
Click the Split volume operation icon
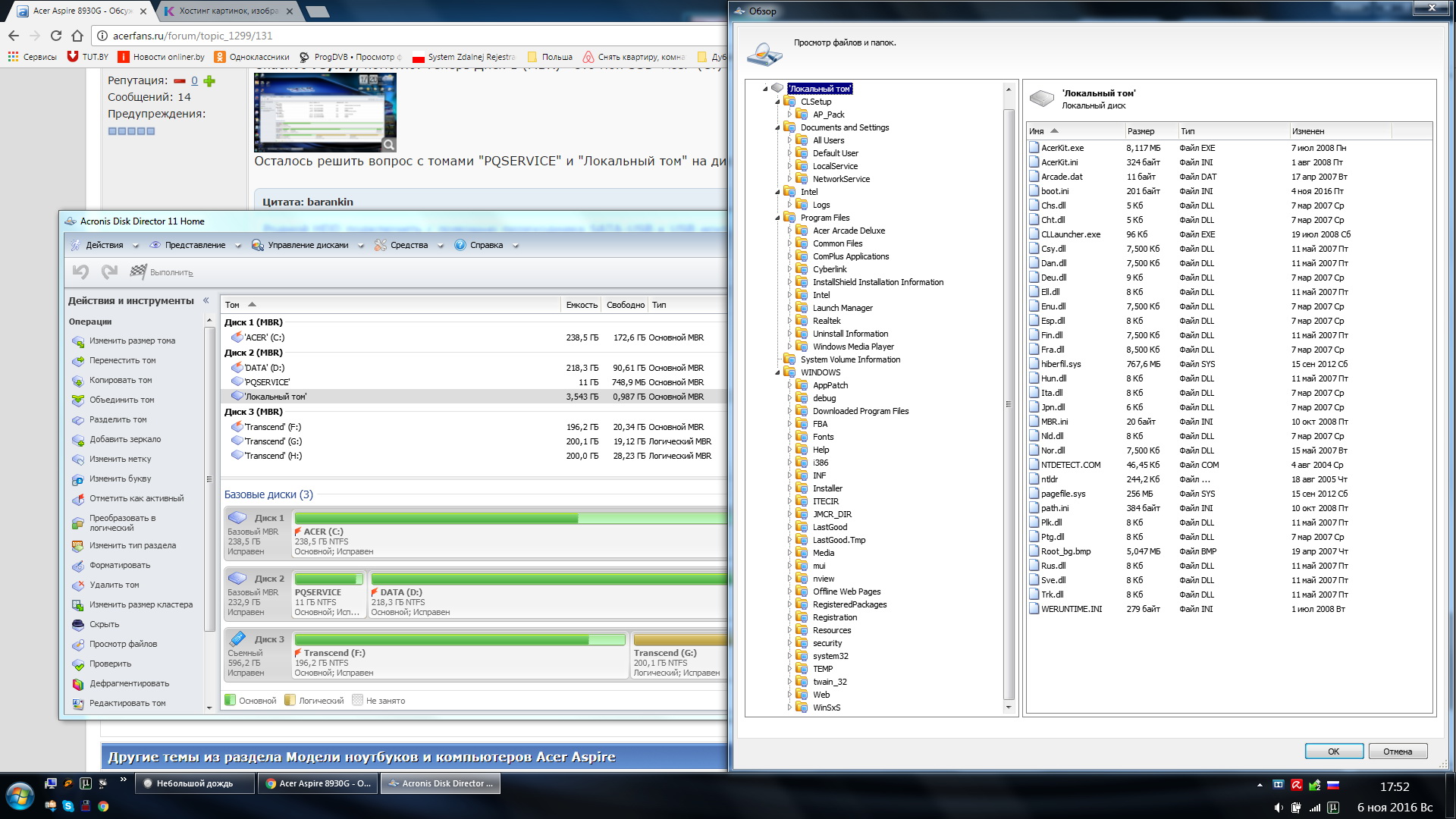pos(77,420)
